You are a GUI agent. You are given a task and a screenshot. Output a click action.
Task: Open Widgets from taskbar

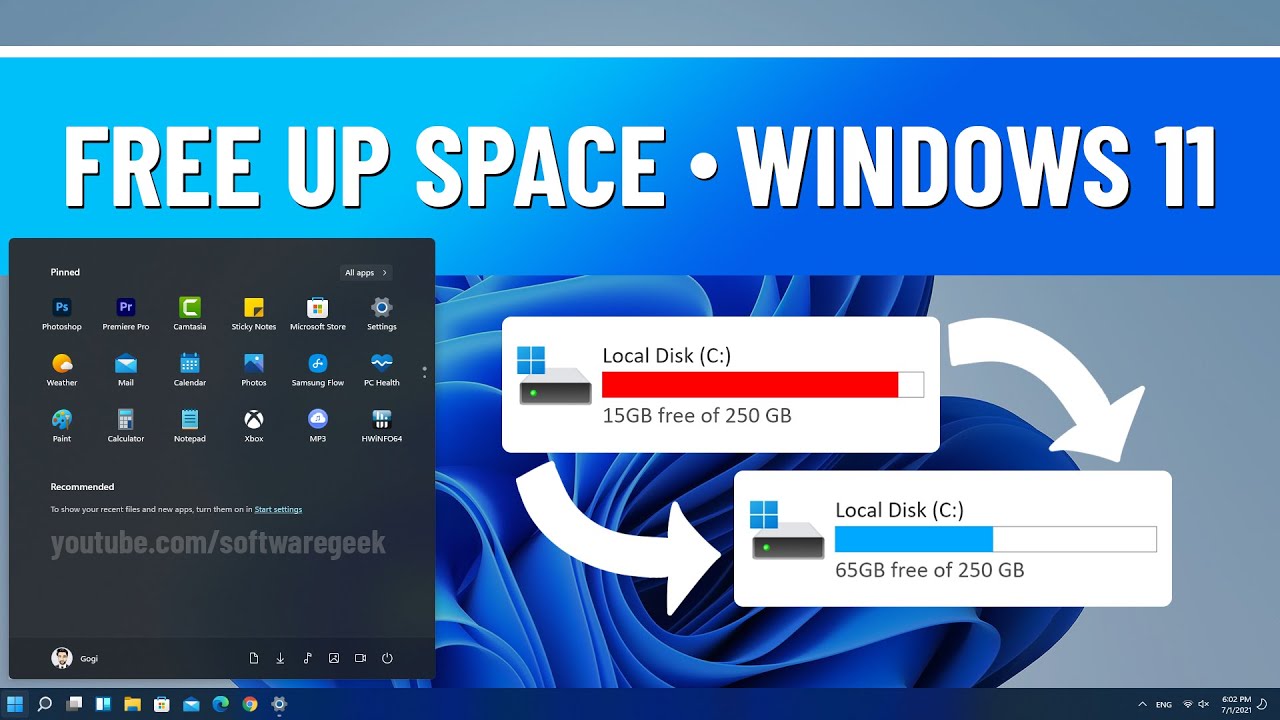click(x=103, y=704)
